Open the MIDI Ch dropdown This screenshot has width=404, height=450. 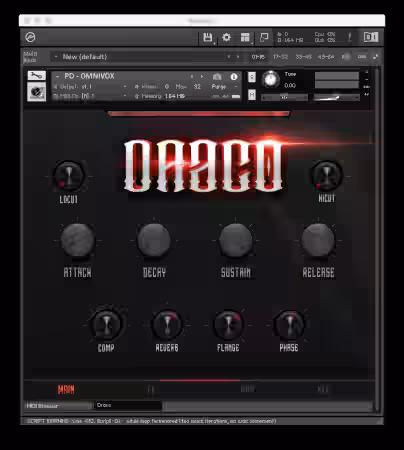(90, 96)
